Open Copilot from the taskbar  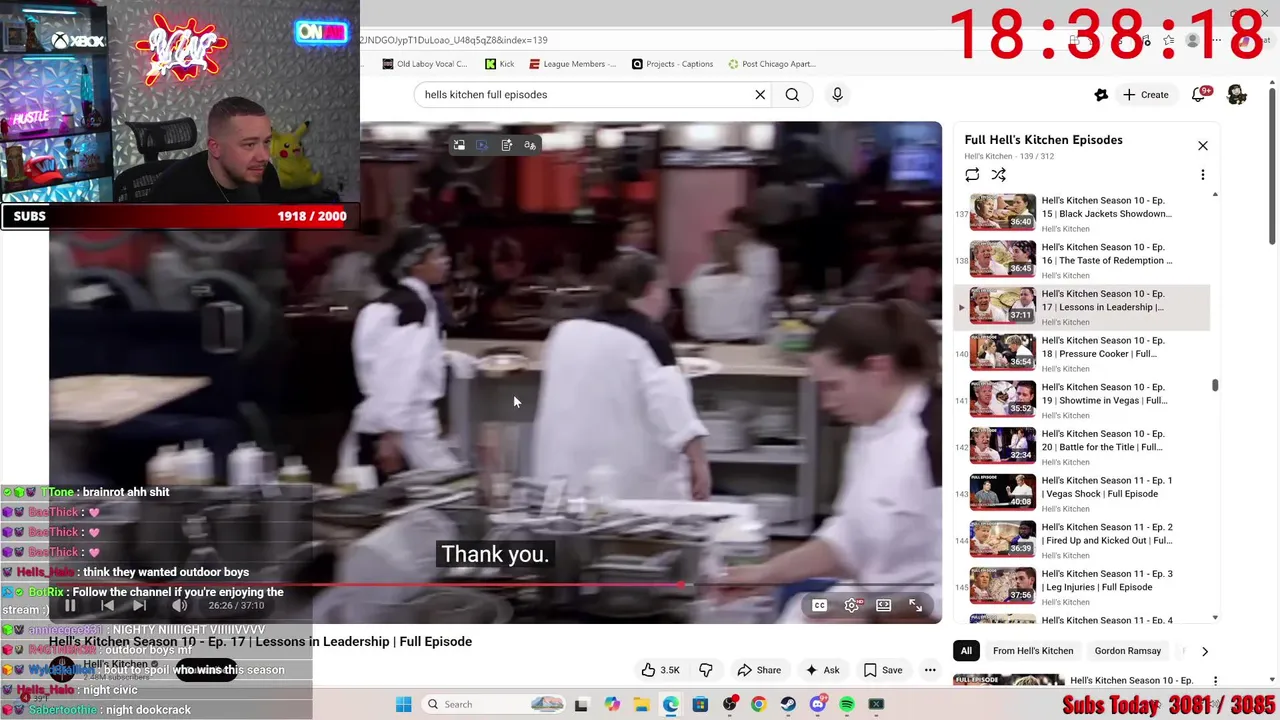612,704
